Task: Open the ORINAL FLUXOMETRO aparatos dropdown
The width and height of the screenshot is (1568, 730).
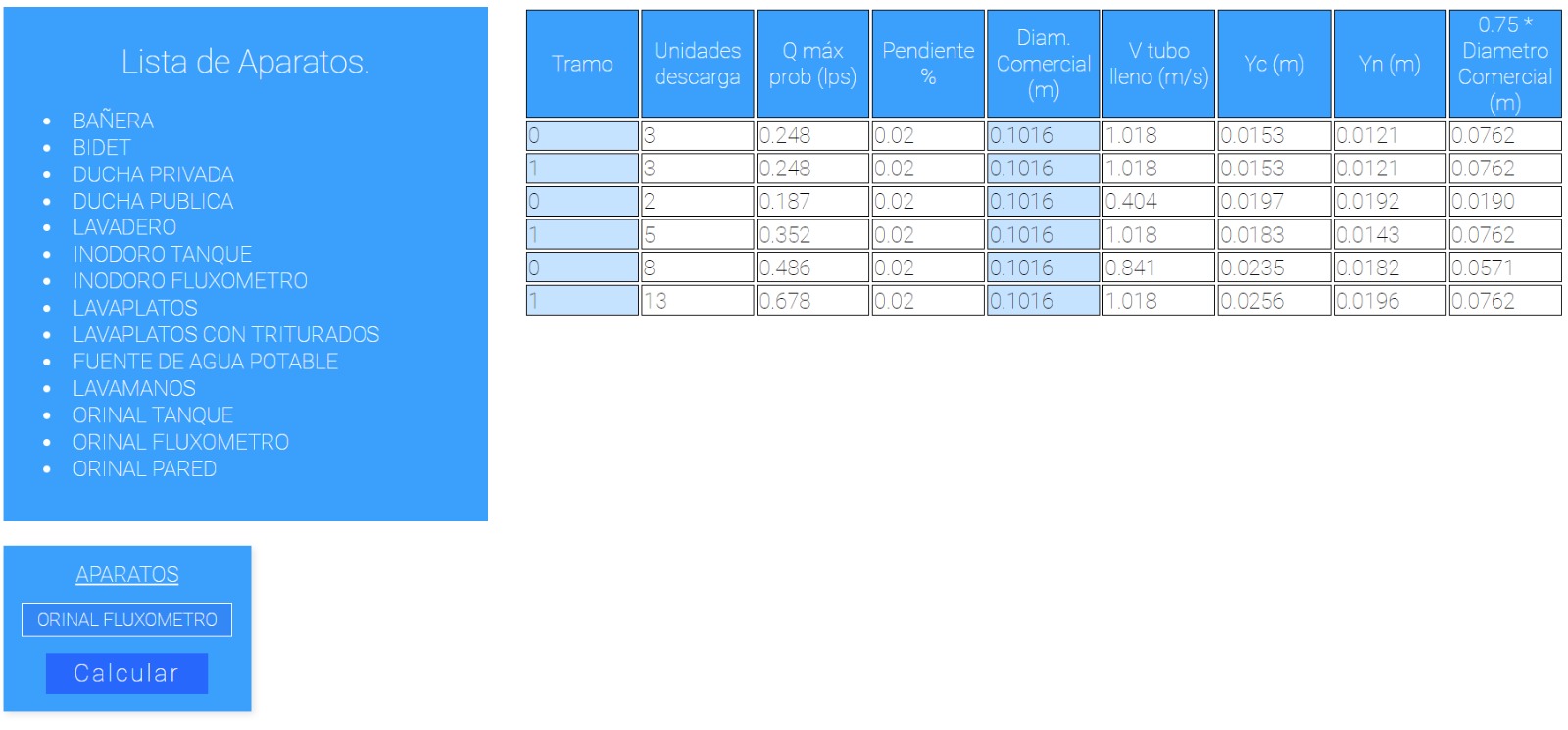Action: pyautogui.click(x=126, y=619)
